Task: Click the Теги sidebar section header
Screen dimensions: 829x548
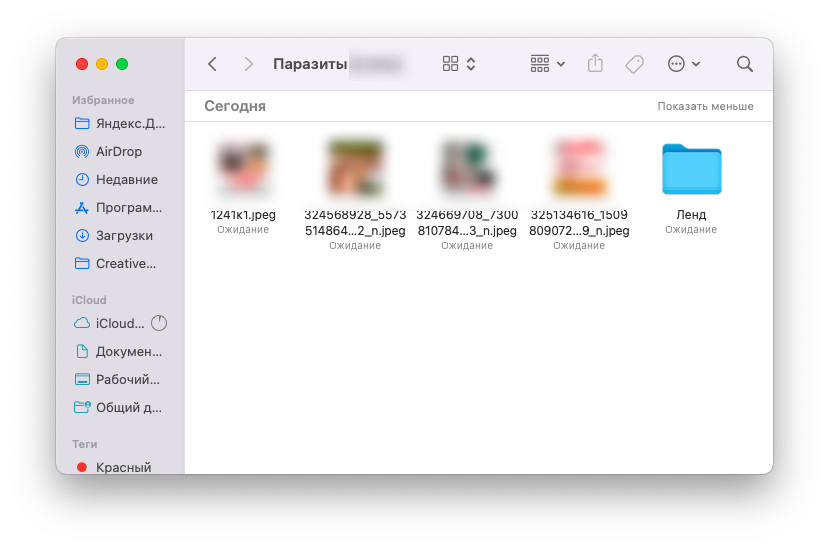Action: (85, 444)
